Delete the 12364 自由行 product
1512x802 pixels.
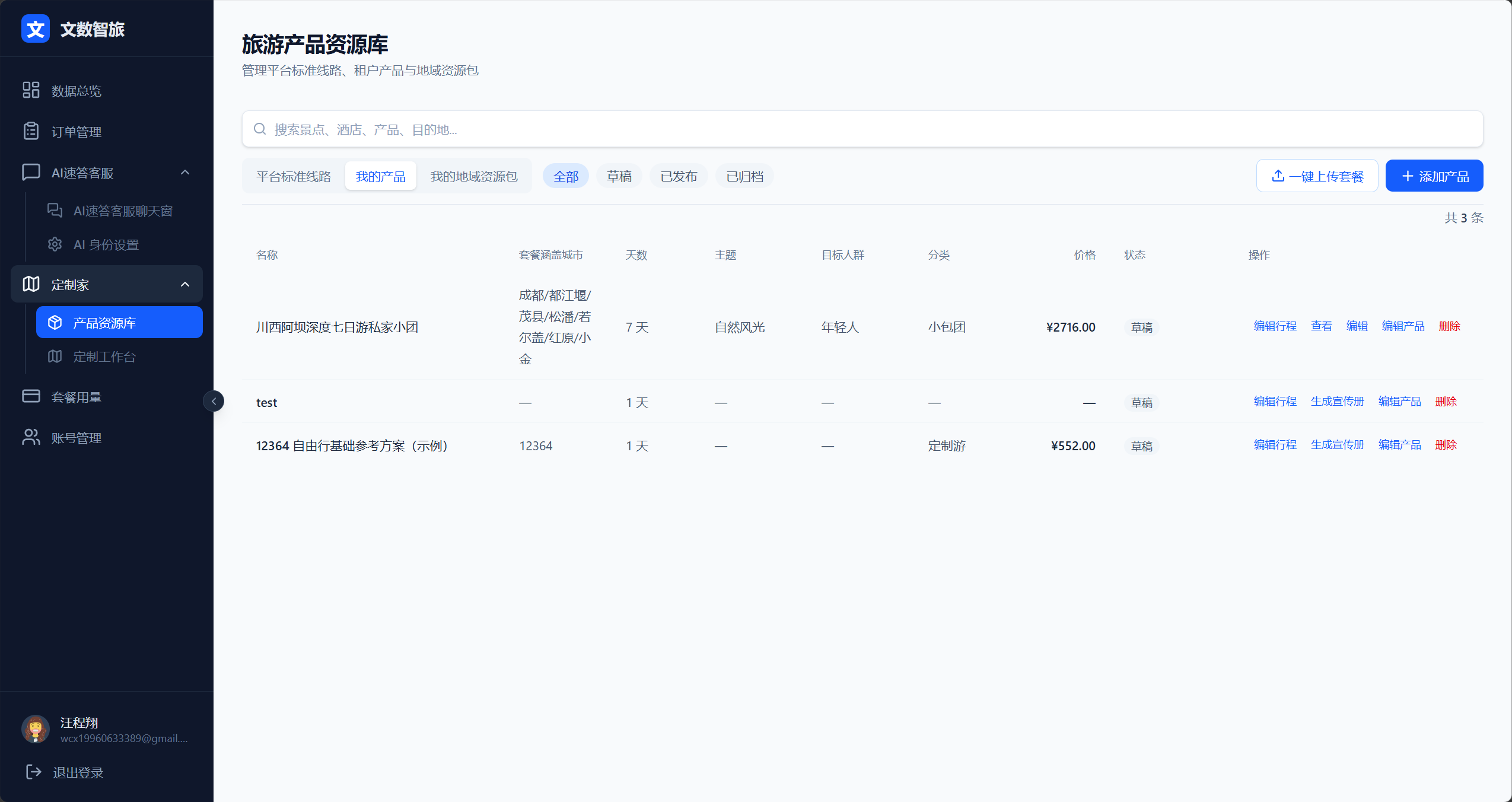(1446, 445)
